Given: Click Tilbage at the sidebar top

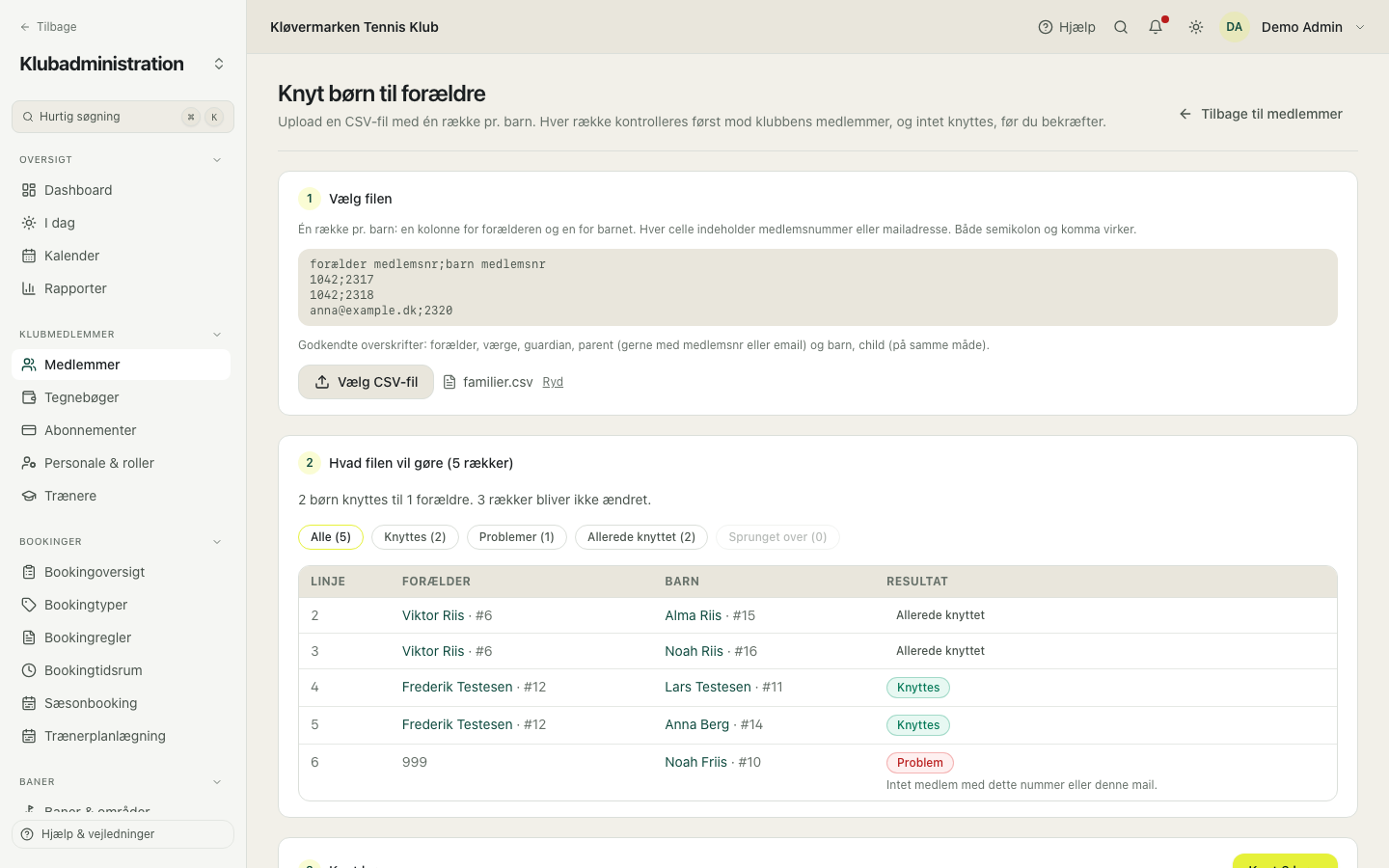Looking at the screenshot, I should click(48, 27).
